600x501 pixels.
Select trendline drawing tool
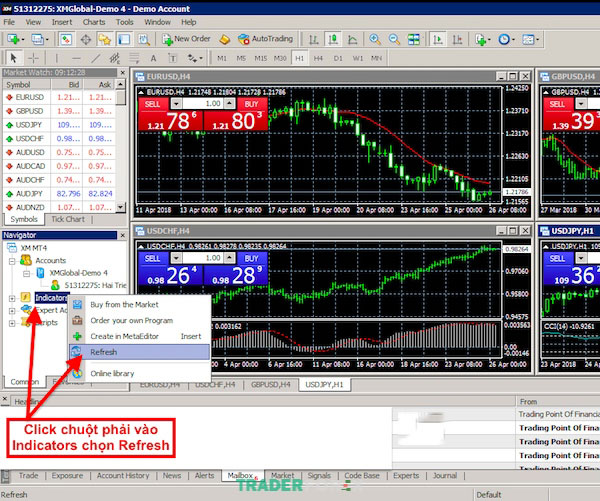point(95,58)
